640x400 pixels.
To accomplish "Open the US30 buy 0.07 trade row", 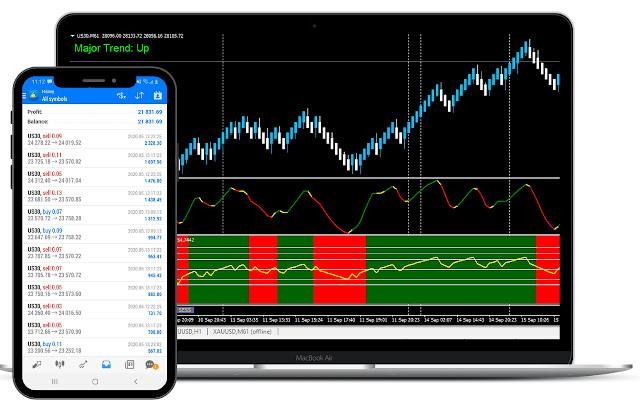I will (x=94, y=215).
